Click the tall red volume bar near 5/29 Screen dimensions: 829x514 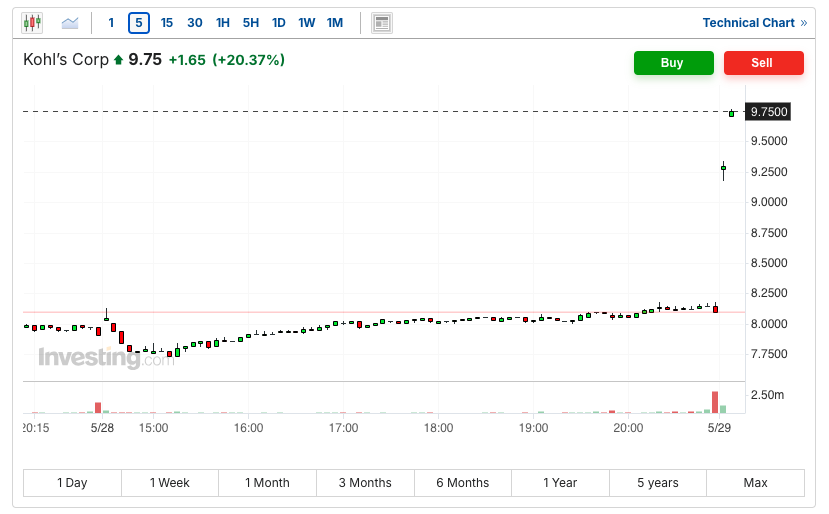(x=715, y=402)
